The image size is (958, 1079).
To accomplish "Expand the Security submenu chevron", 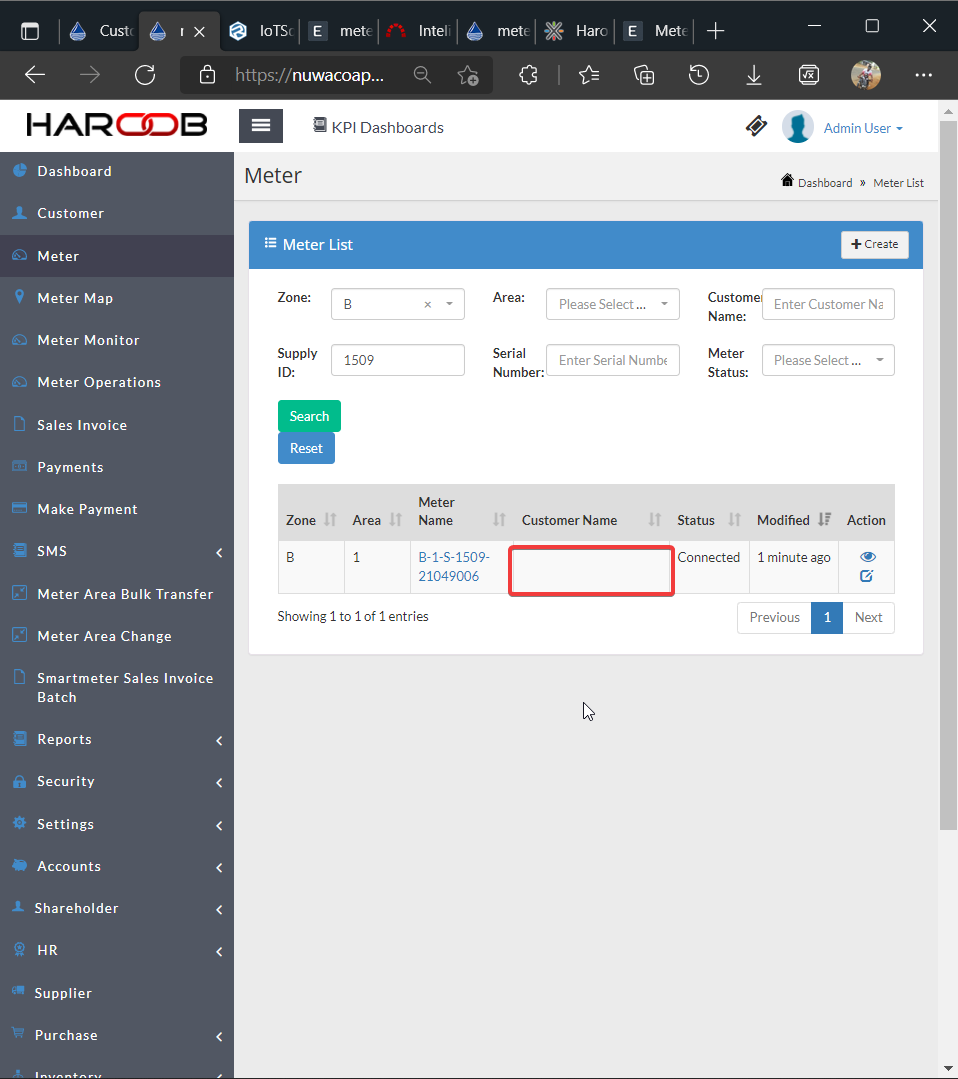I will click(x=219, y=782).
